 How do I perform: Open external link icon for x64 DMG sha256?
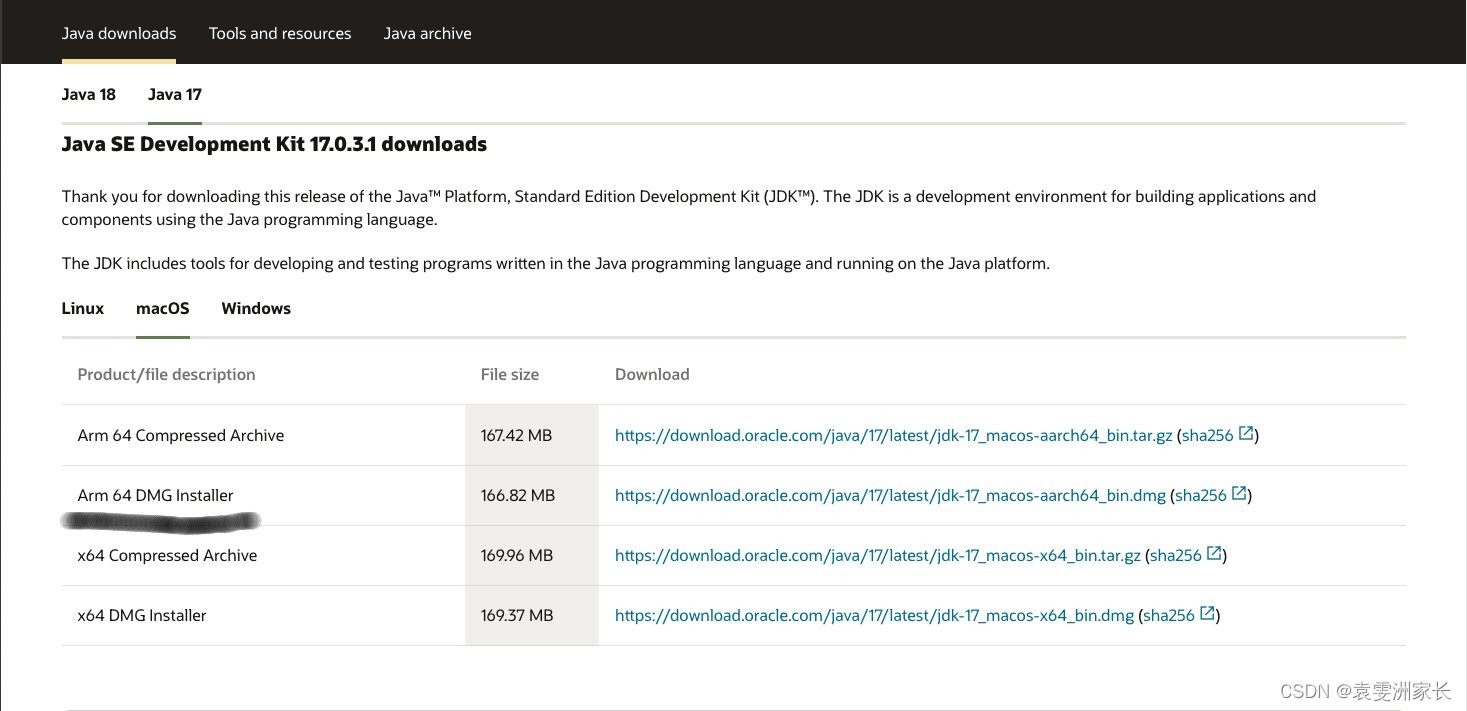[1207, 614]
